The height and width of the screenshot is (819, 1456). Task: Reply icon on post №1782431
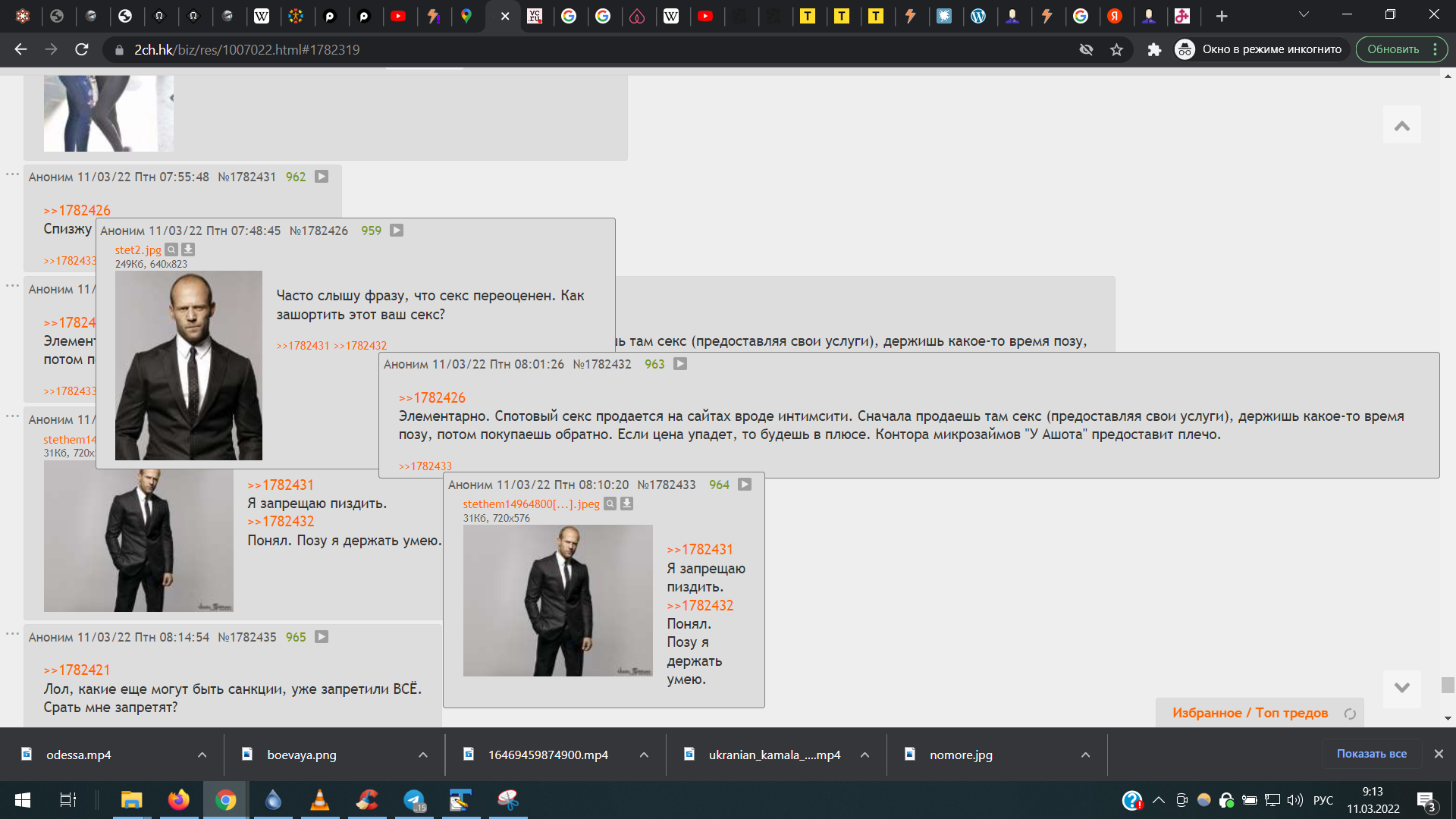[322, 177]
